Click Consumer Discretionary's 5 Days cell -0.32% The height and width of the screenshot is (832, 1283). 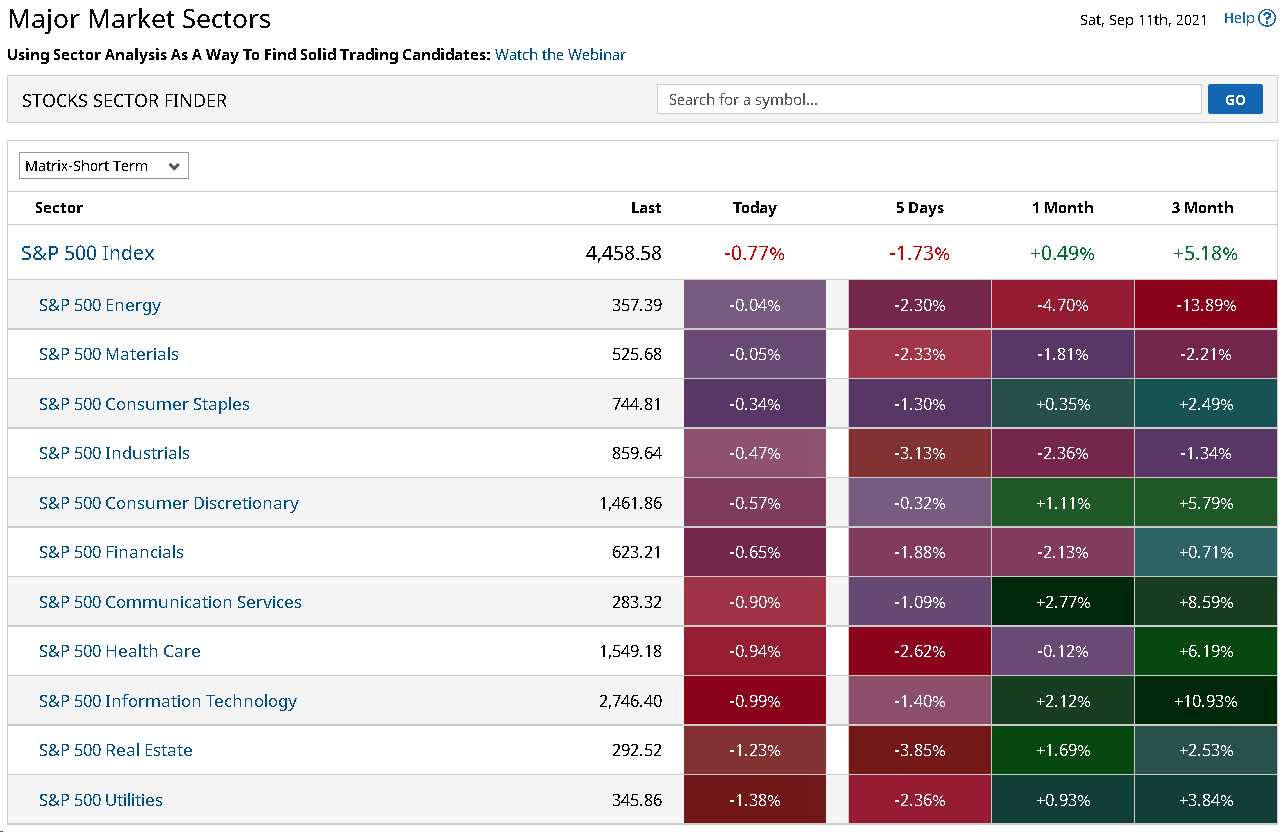[x=920, y=503]
